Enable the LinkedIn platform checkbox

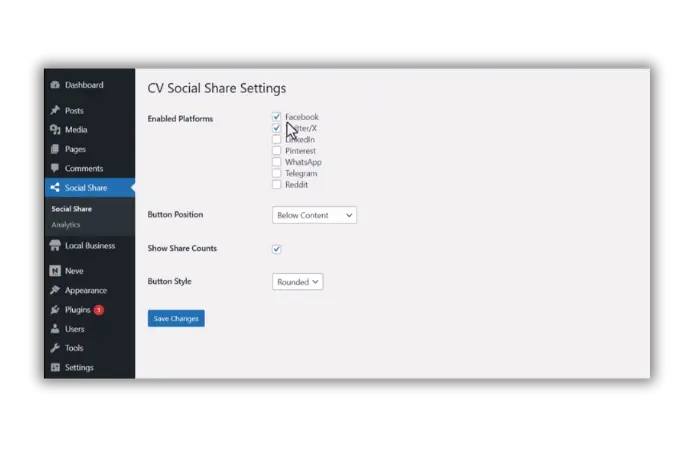click(x=277, y=140)
